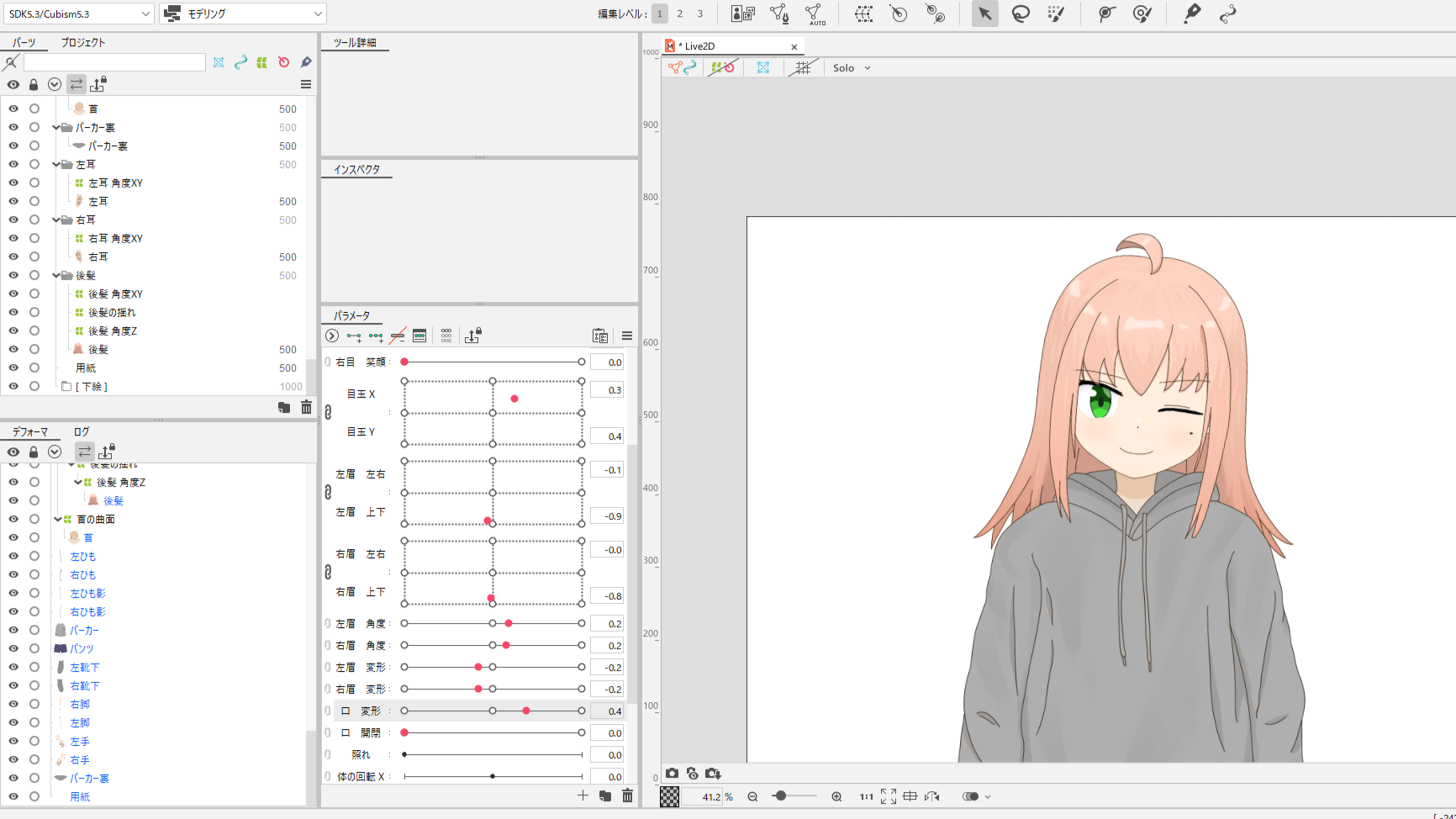Image resolution: width=1456 pixels, height=819 pixels.
Task: Hide the 後髪 角度XY deformer row
Action: (13, 294)
